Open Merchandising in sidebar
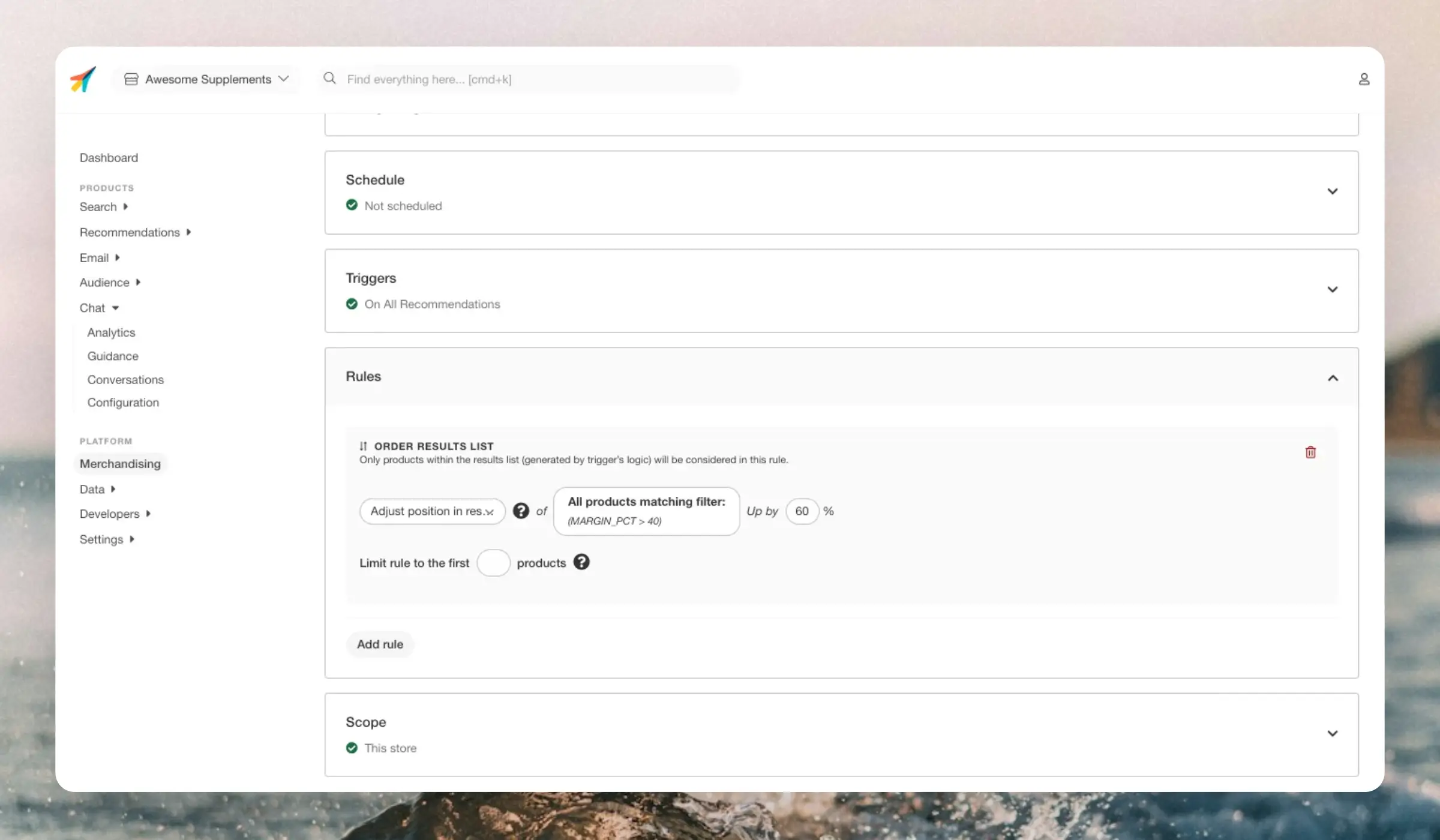Image resolution: width=1440 pixels, height=840 pixels. pyautogui.click(x=120, y=464)
